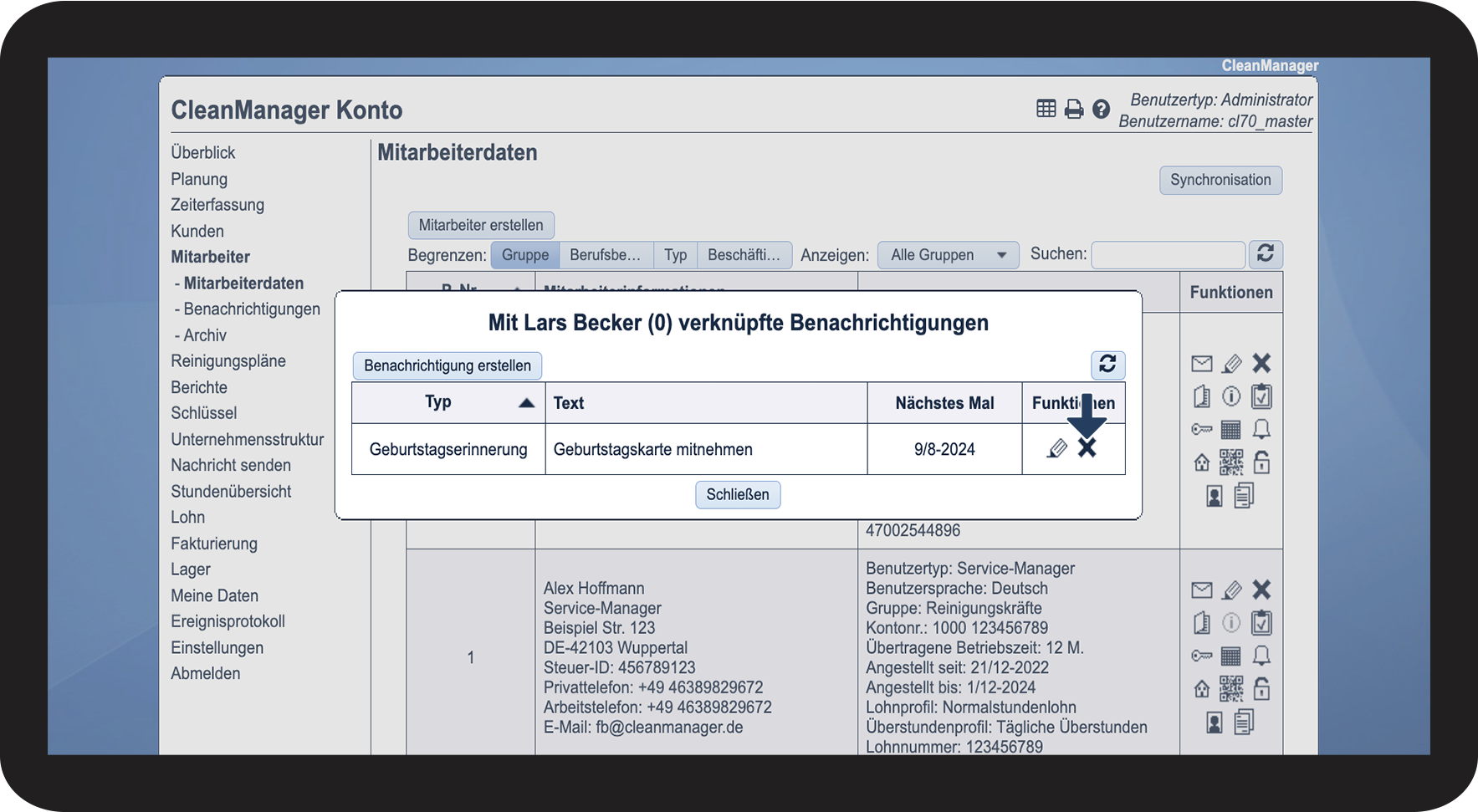Select the Berufsbe… filter tab

606,255
